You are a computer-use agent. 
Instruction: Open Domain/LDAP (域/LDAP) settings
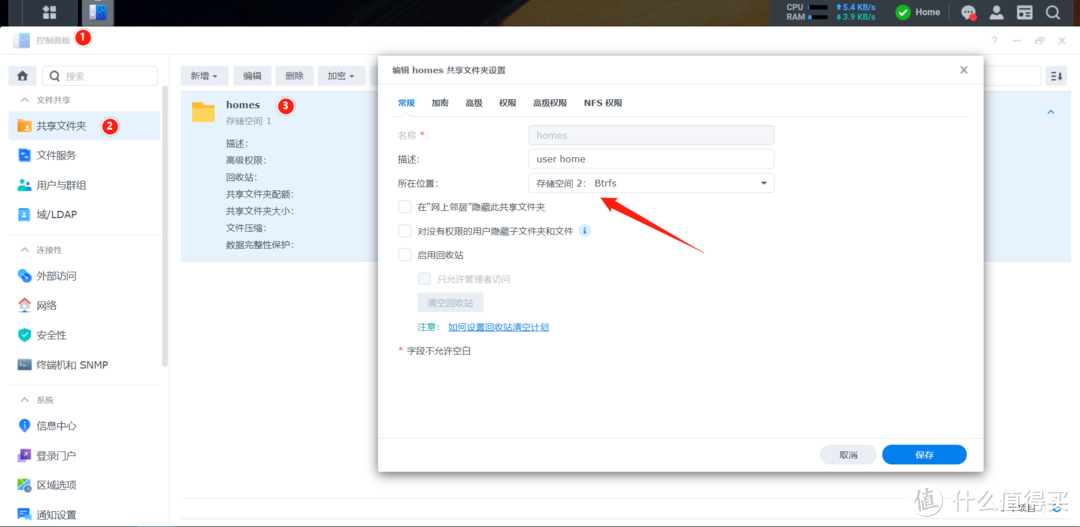coord(84,214)
